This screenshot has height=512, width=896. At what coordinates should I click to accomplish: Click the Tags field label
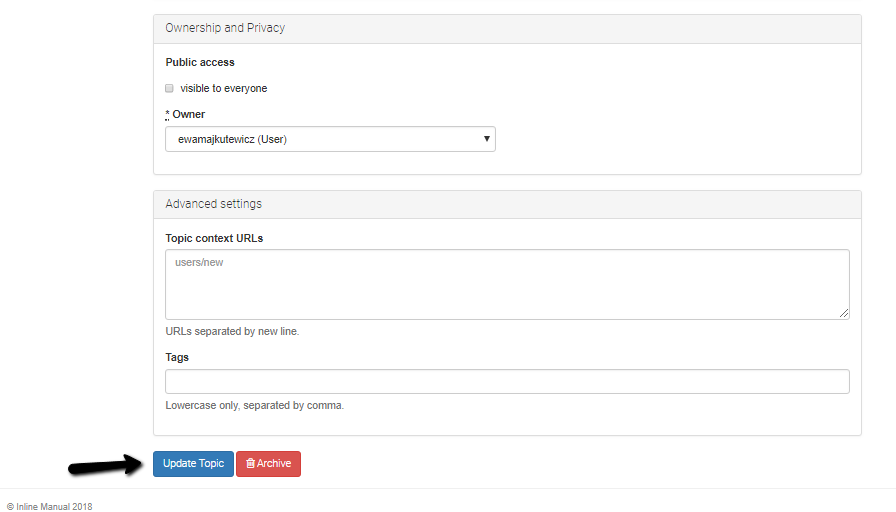(177, 357)
